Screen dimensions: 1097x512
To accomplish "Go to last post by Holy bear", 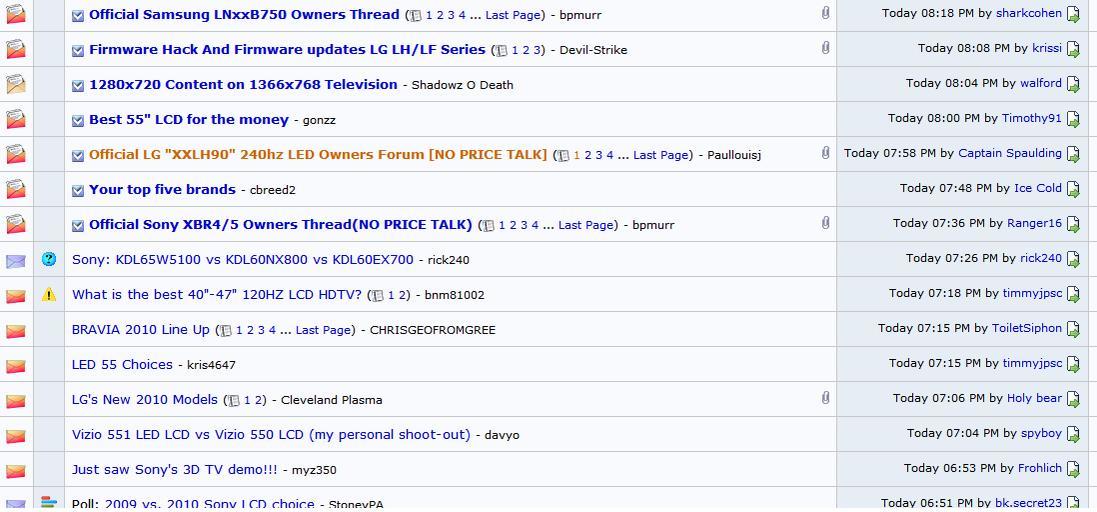I will pos(1073,399).
